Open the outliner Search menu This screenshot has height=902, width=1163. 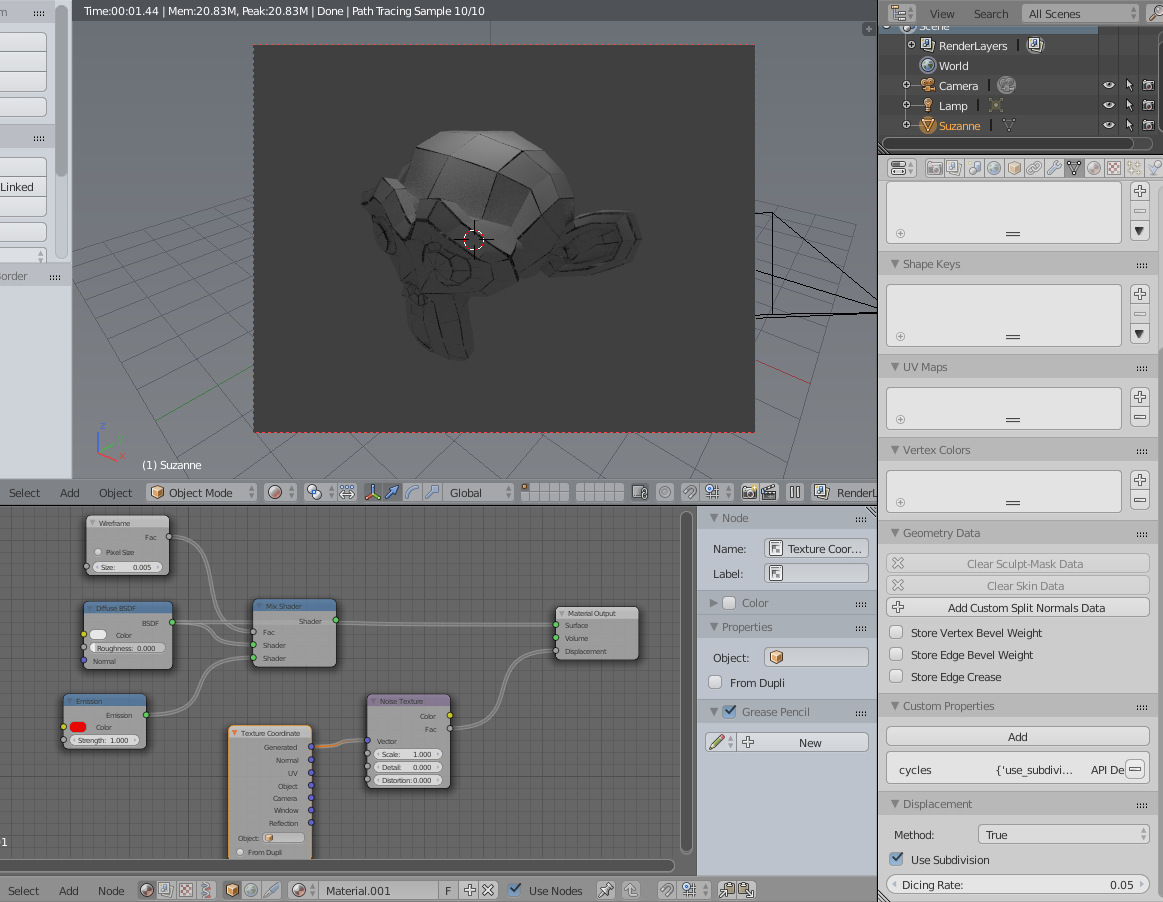pos(991,13)
